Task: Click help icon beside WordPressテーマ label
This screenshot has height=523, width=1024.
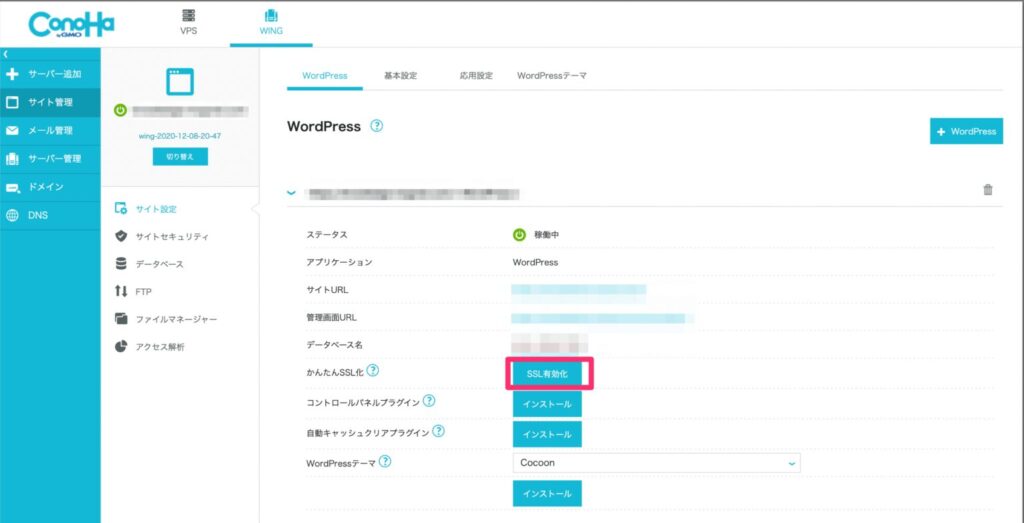Action: 385,462
